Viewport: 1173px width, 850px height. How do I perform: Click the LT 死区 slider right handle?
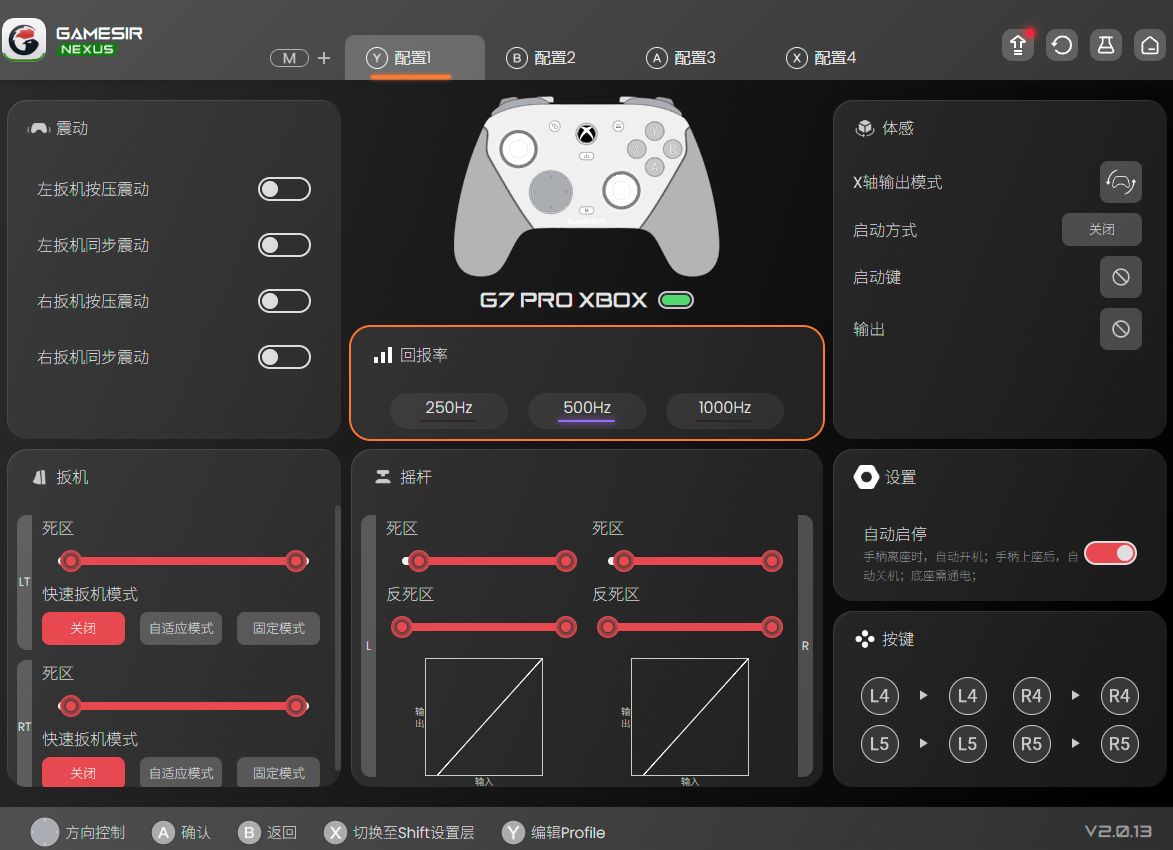(296, 560)
